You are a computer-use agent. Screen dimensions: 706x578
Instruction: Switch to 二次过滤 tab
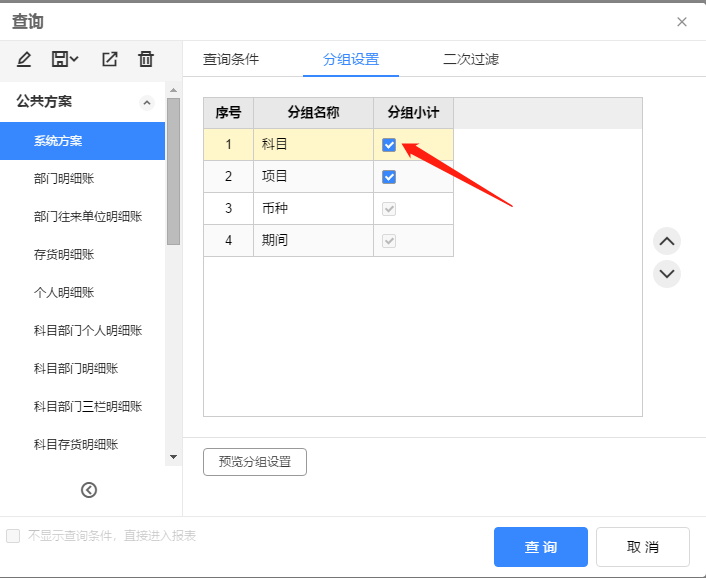click(471, 59)
